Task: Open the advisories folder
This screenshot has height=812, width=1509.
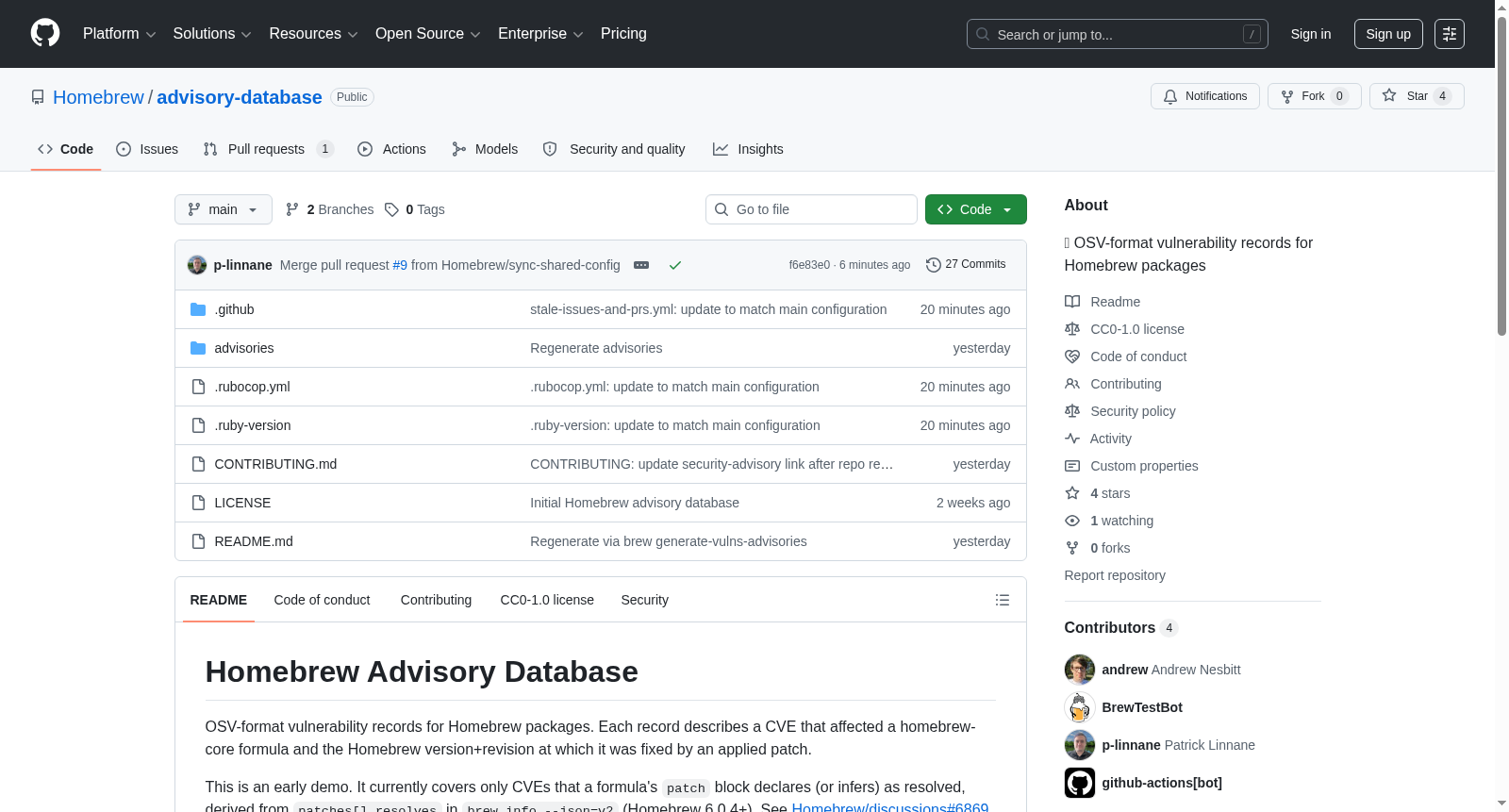Action: click(244, 348)
